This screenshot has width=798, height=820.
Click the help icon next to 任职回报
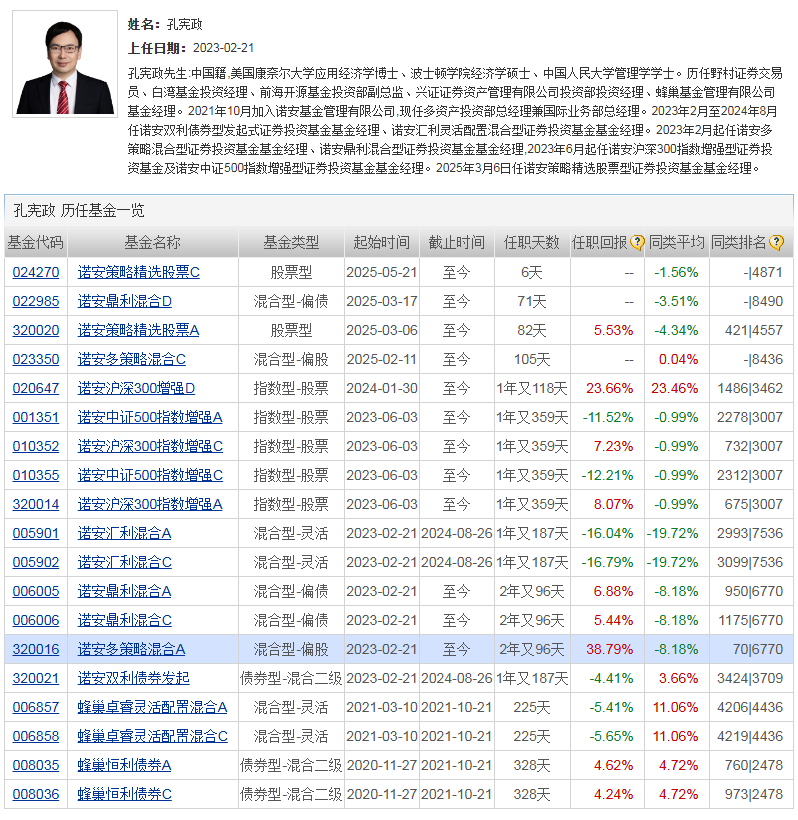click(636, 243)
